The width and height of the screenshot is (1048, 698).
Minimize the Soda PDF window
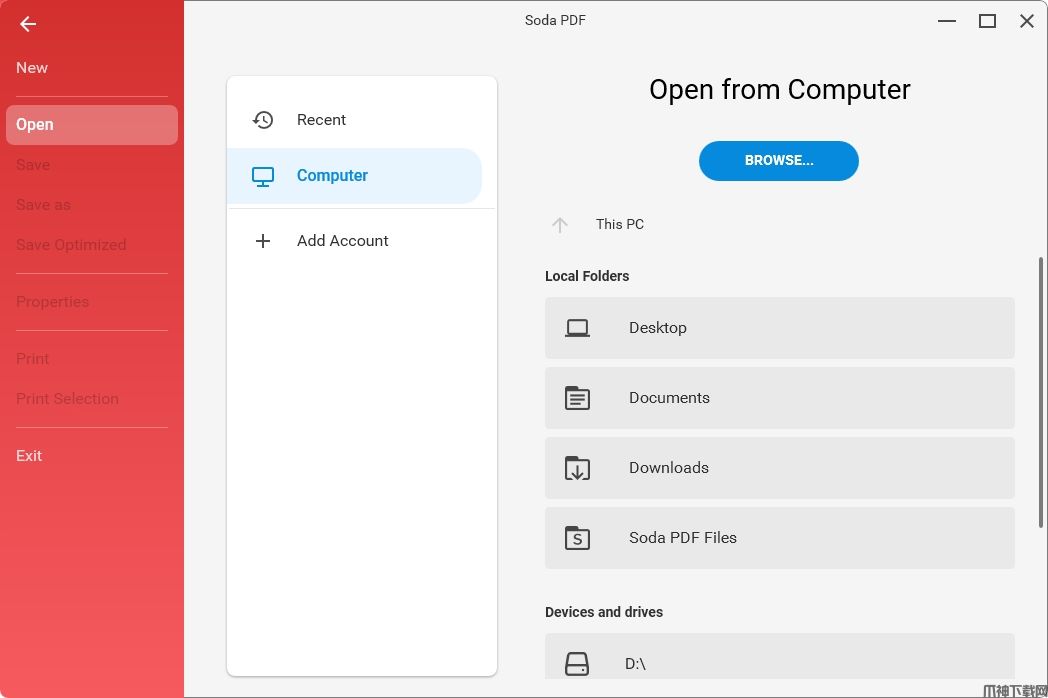pos(946,21)
